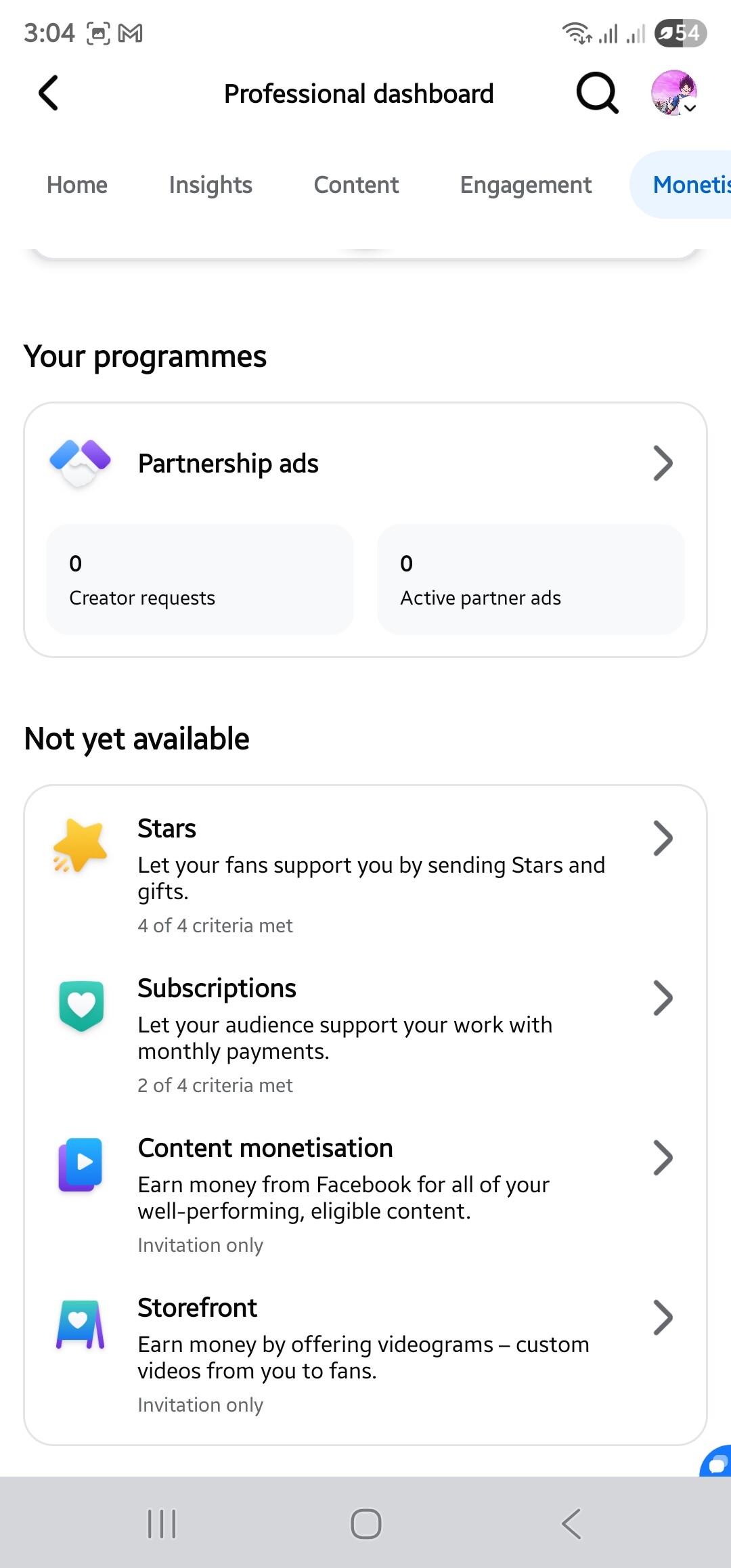731x1568 pixels.
Task: Go to the Content tab
Action: (356, 185)
